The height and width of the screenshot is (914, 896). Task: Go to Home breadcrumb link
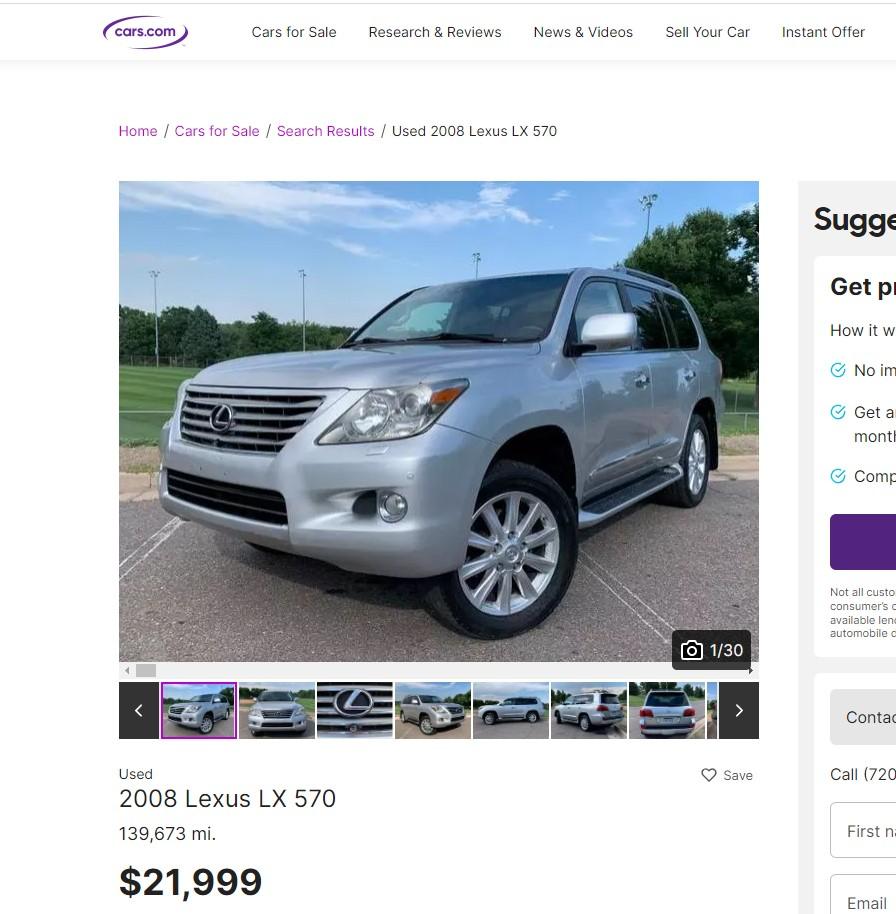coord(138,131)
